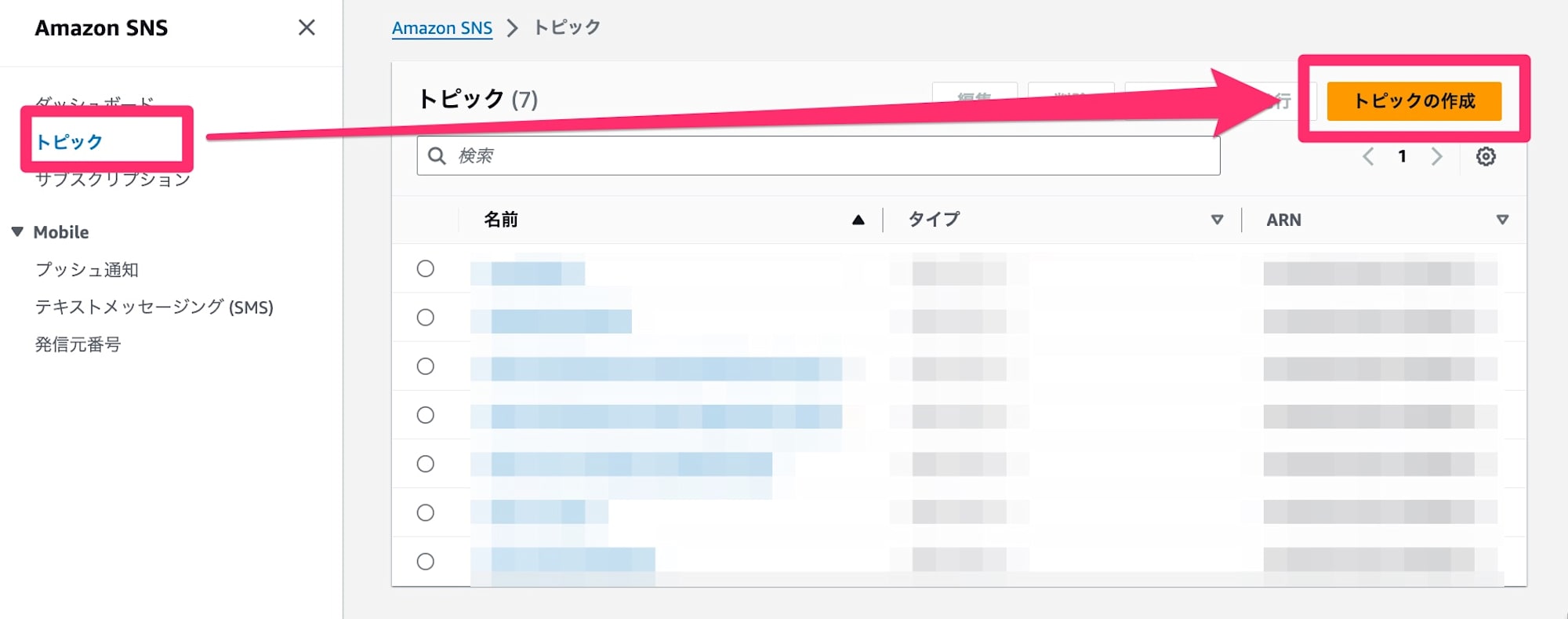Select the first topic row radio button
This screenshot has width=1568, height=619.
point(426,268)
